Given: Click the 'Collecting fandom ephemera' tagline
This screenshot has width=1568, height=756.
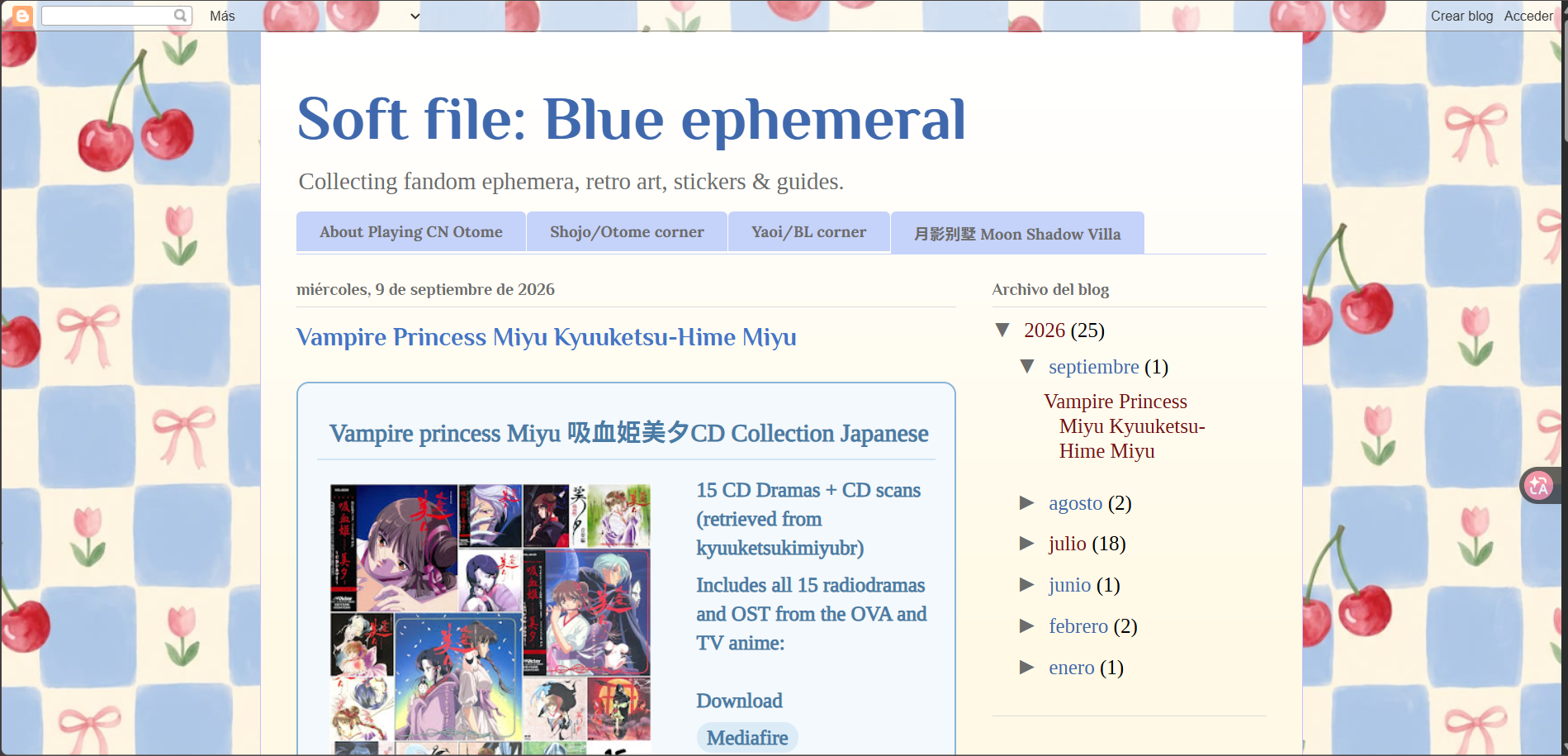Looking at the screenshot, I should point(571,182).
